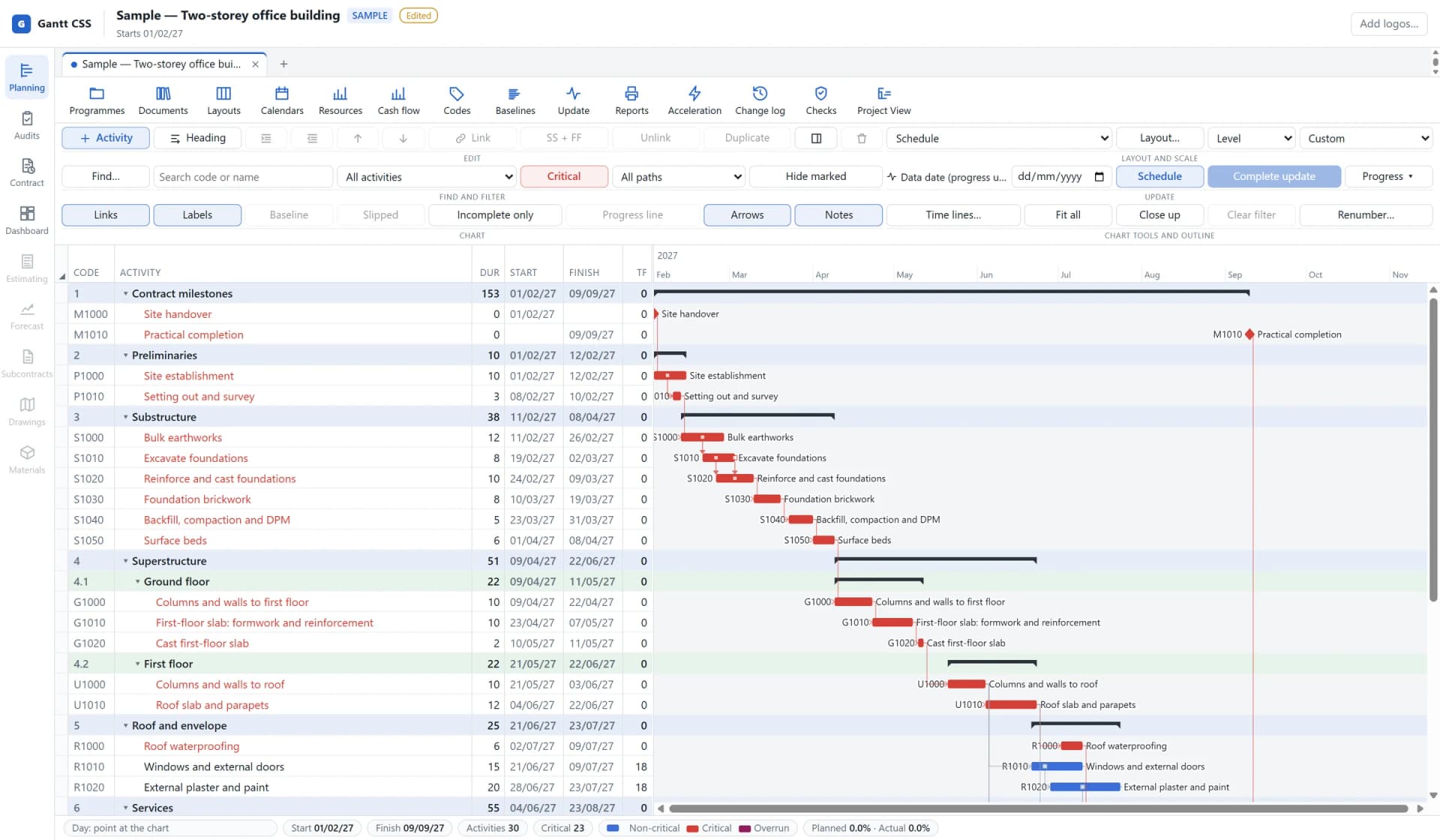The image size is (1440, 840).
Task: Open the Level dropdown
Action: tap(1252, 138)
